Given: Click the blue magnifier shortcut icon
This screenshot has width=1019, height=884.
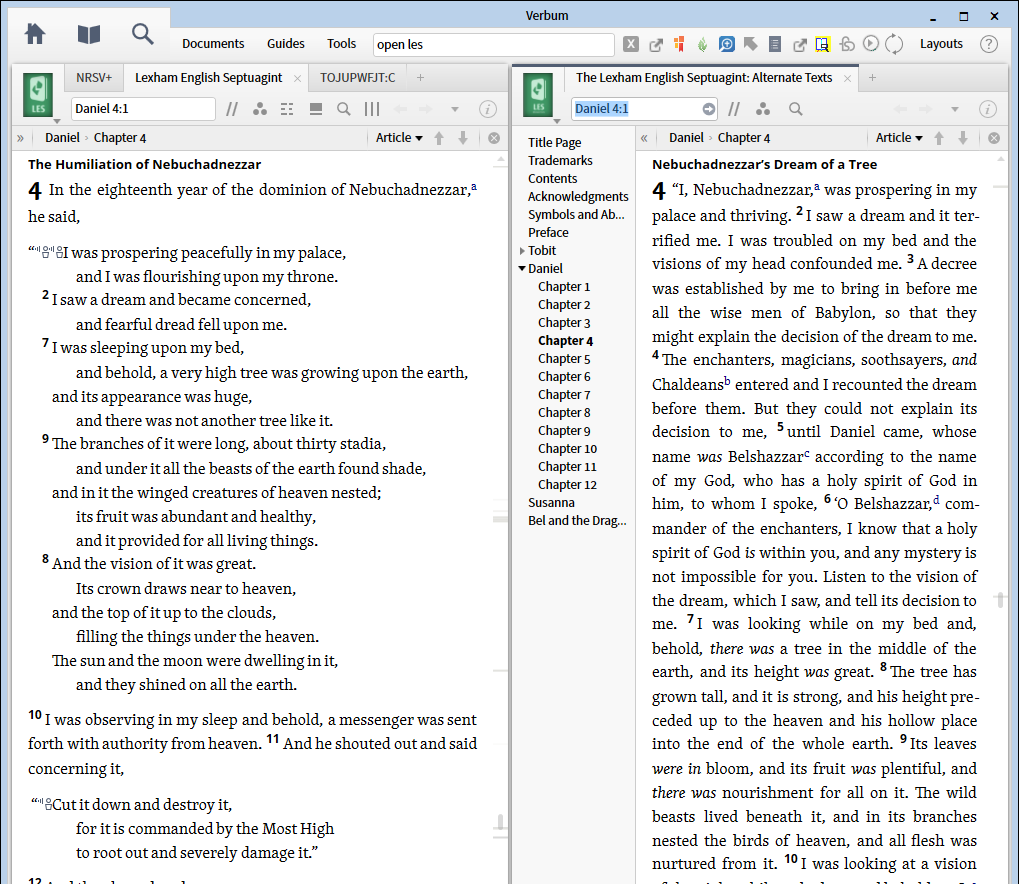Looking at the screenshot, I should [x=727, y=44].
